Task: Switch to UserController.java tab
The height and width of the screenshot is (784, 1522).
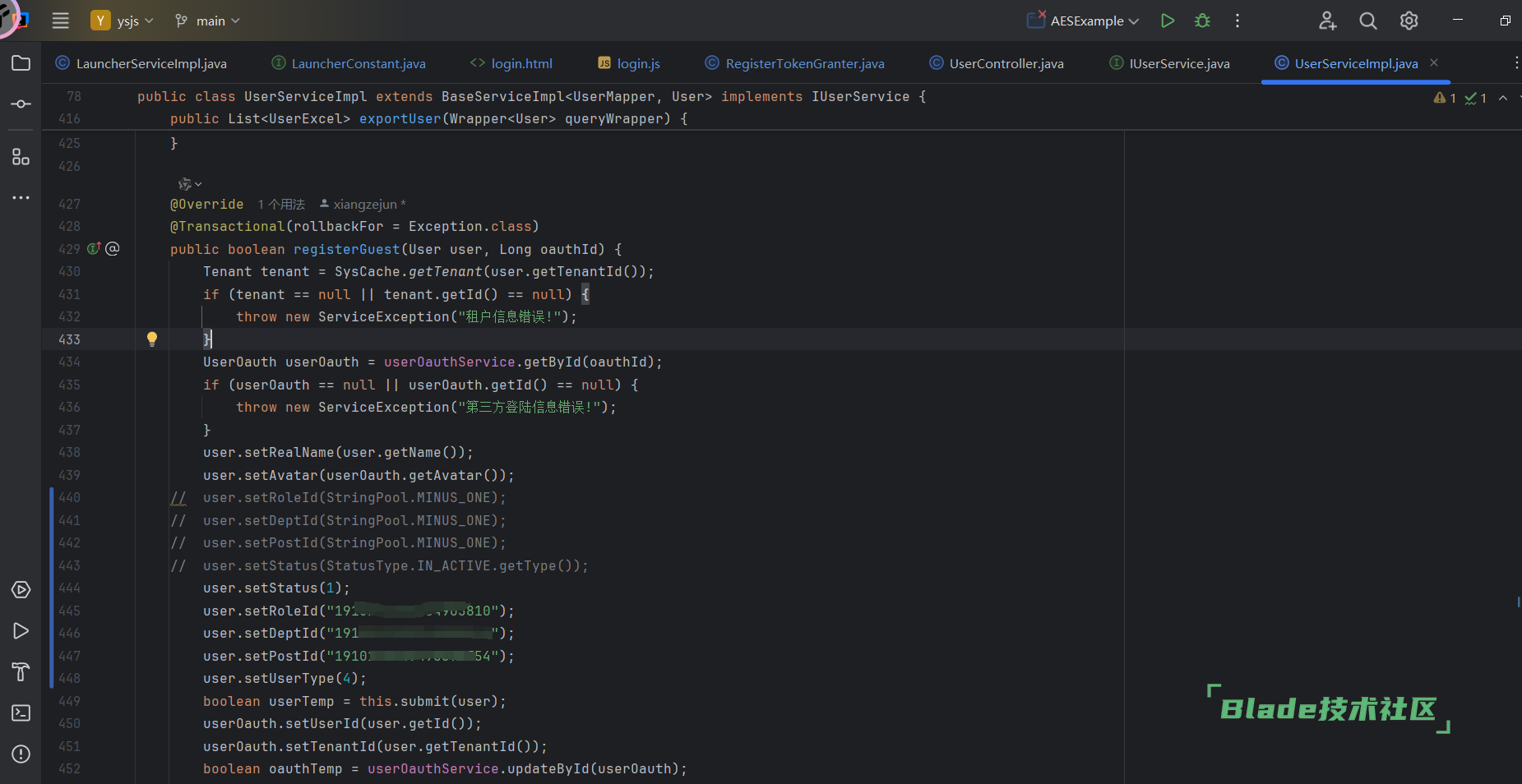Action: [x=997, y=63]
